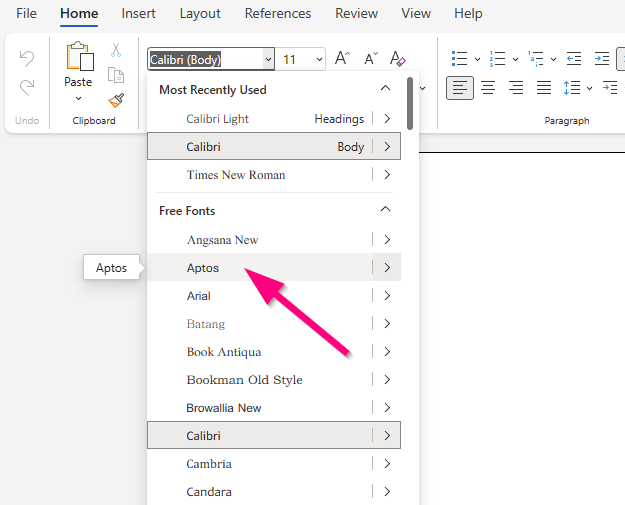The image size is (625, 505).
Task: Click the Cut scissors icon
Action: pyautogui.click(x=116, y=50)
